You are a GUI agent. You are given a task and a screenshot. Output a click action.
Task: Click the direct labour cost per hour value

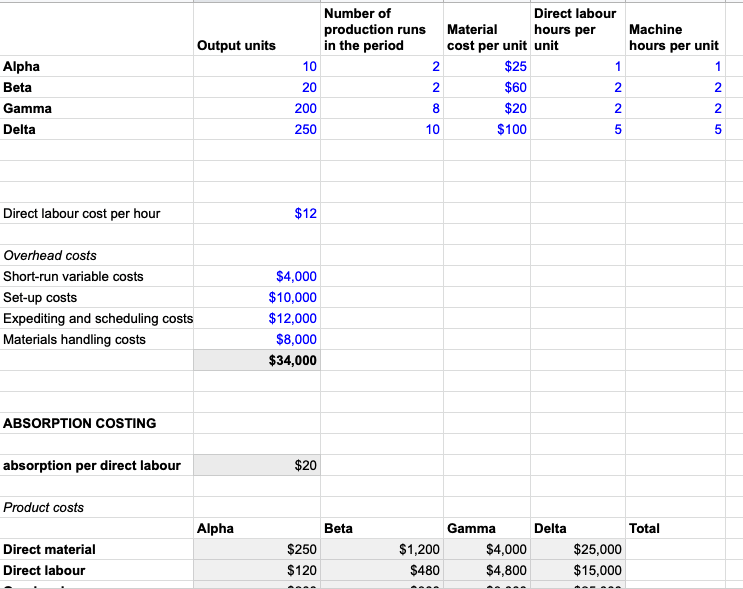pos(257,213)
